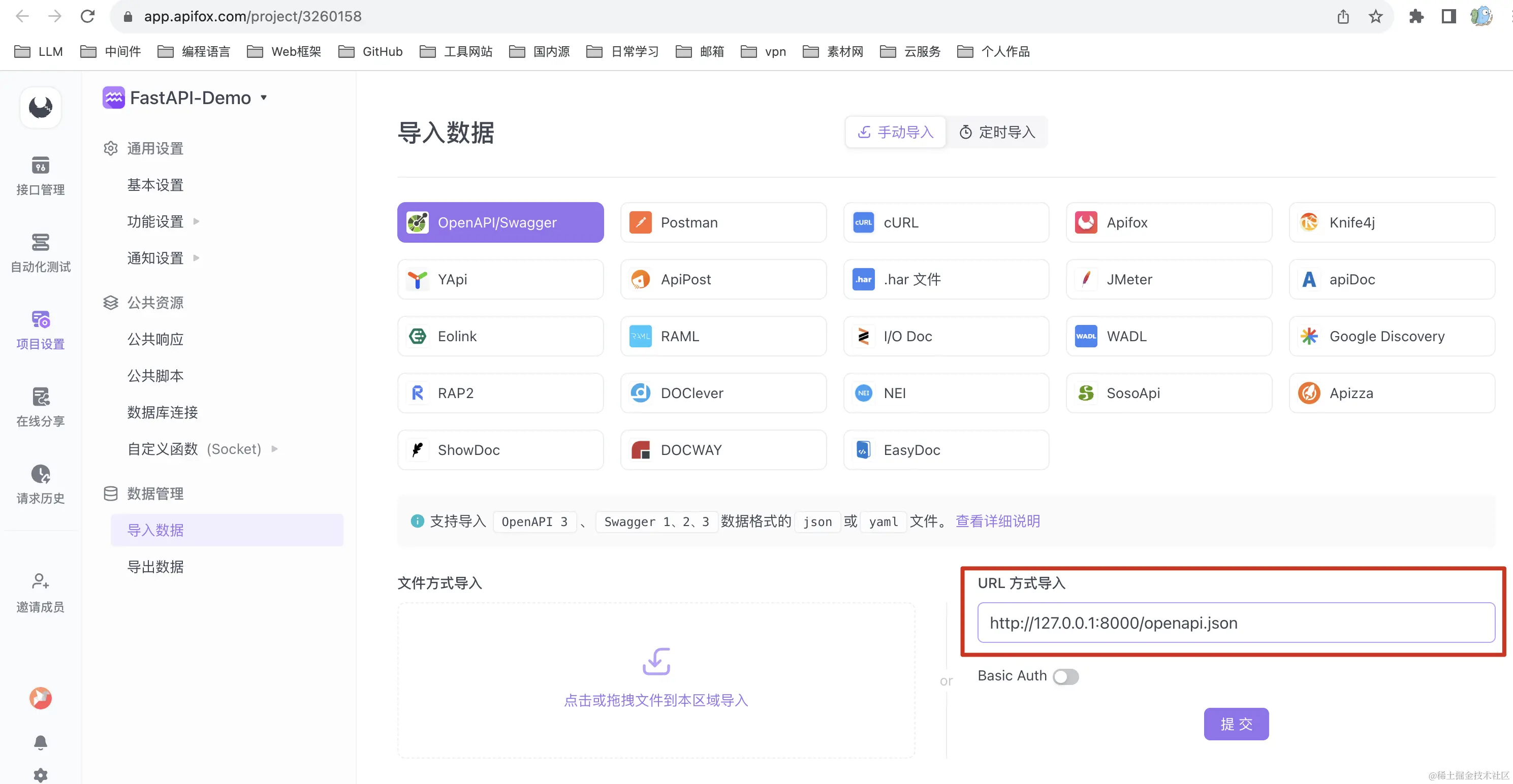Open the notifications bell icon

[41, 743]
